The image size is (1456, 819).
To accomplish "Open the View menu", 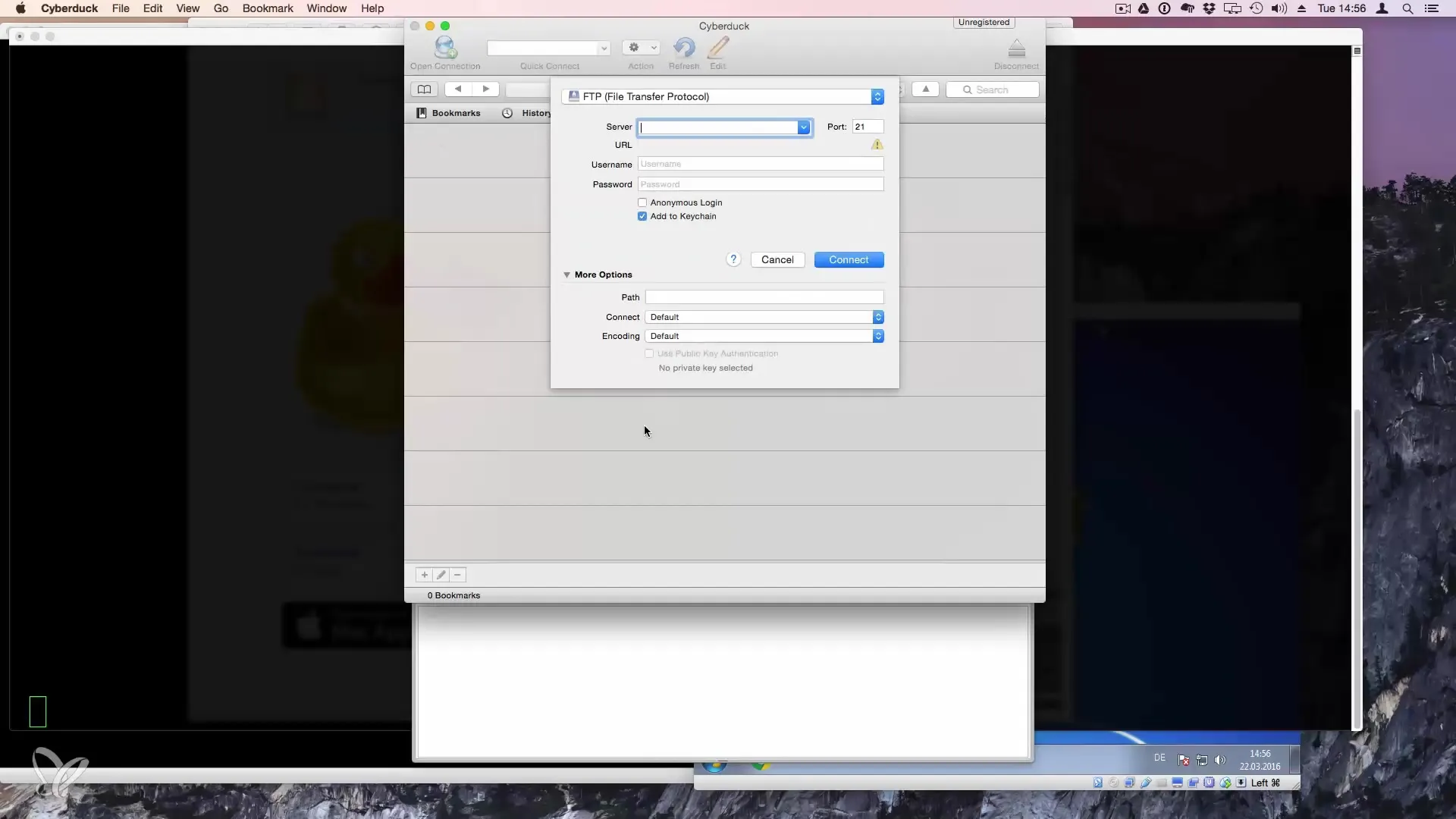I will point(188,8).
